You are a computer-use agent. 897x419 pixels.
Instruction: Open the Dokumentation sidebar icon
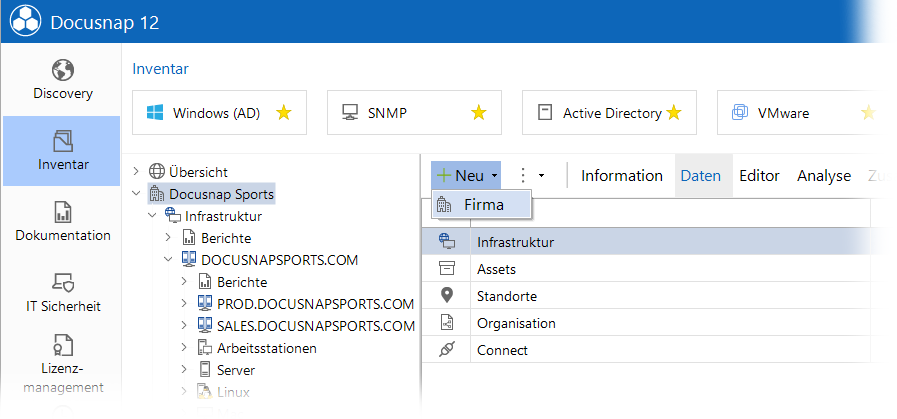point(63,212)
